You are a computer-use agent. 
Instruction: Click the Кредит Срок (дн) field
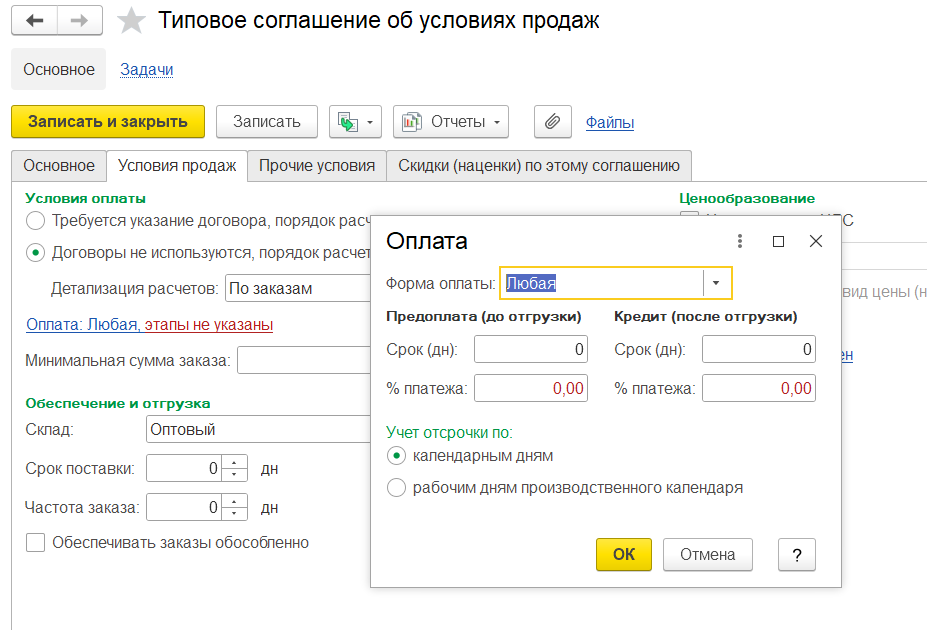click(759, 349)
